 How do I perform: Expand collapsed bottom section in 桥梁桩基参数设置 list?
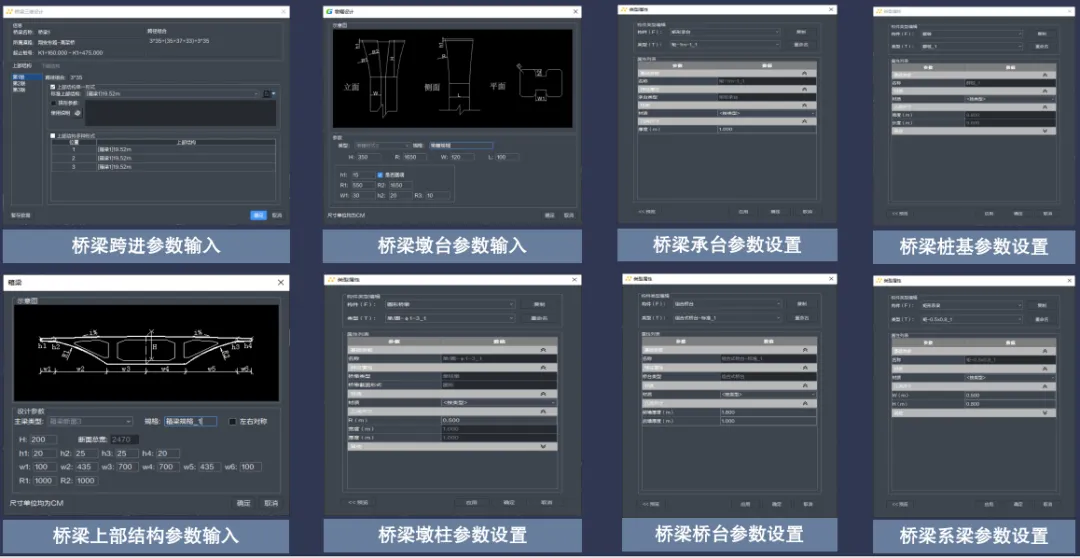click(x=1045, y=131)
